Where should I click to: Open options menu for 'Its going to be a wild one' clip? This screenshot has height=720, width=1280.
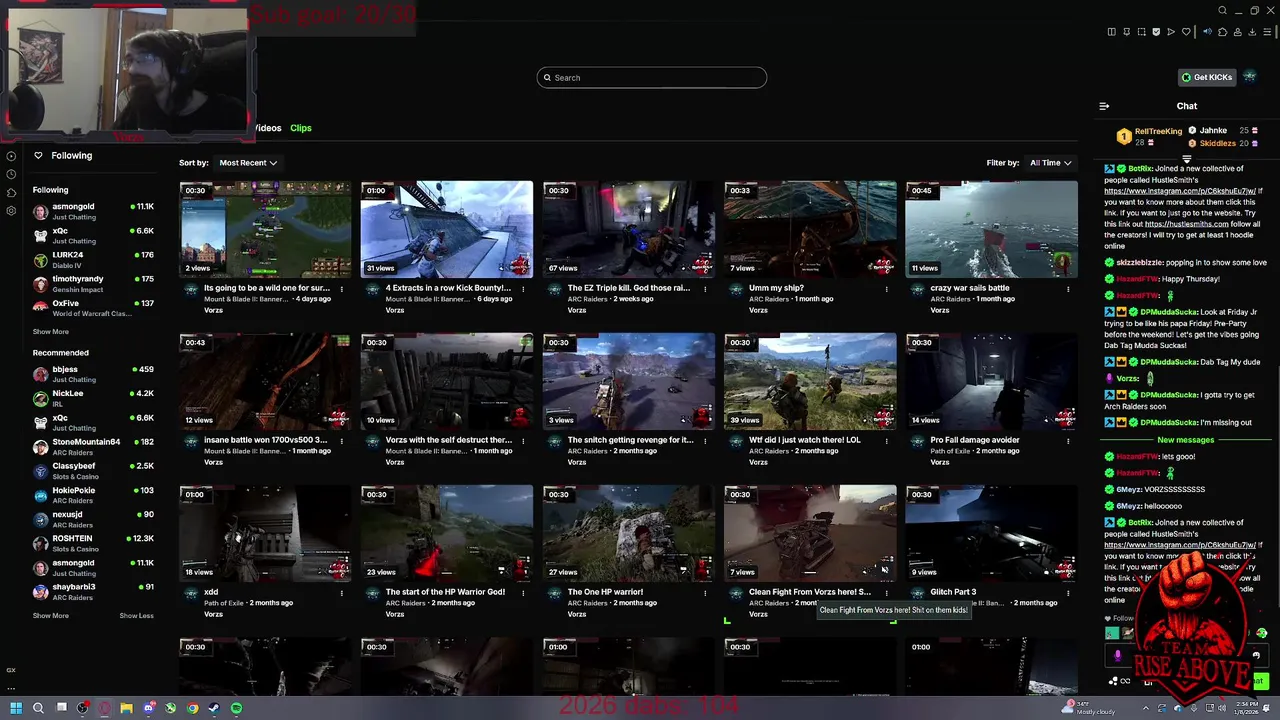point(341,289)
